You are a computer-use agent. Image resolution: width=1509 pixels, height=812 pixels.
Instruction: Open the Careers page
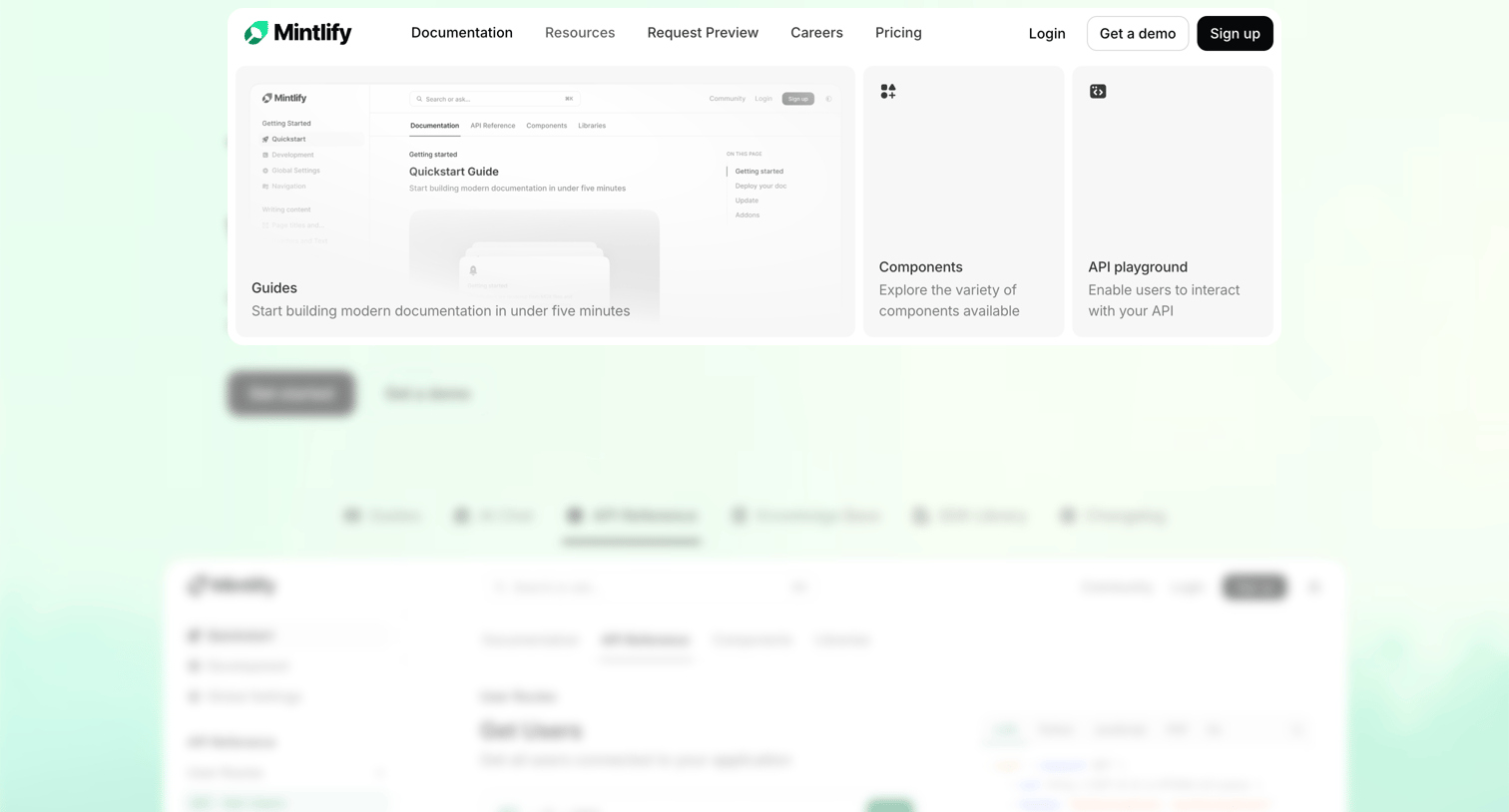tap(816, 33)
